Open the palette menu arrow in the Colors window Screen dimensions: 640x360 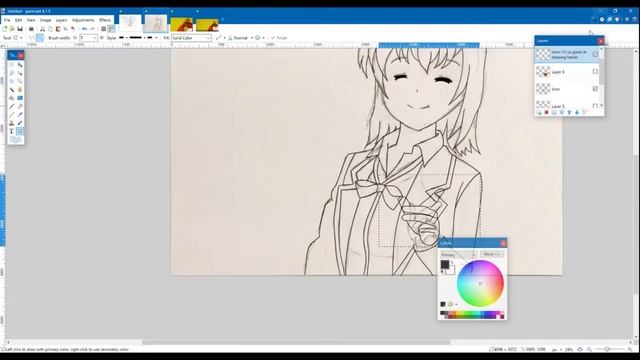pyautogui.click(x=456, y=304)
